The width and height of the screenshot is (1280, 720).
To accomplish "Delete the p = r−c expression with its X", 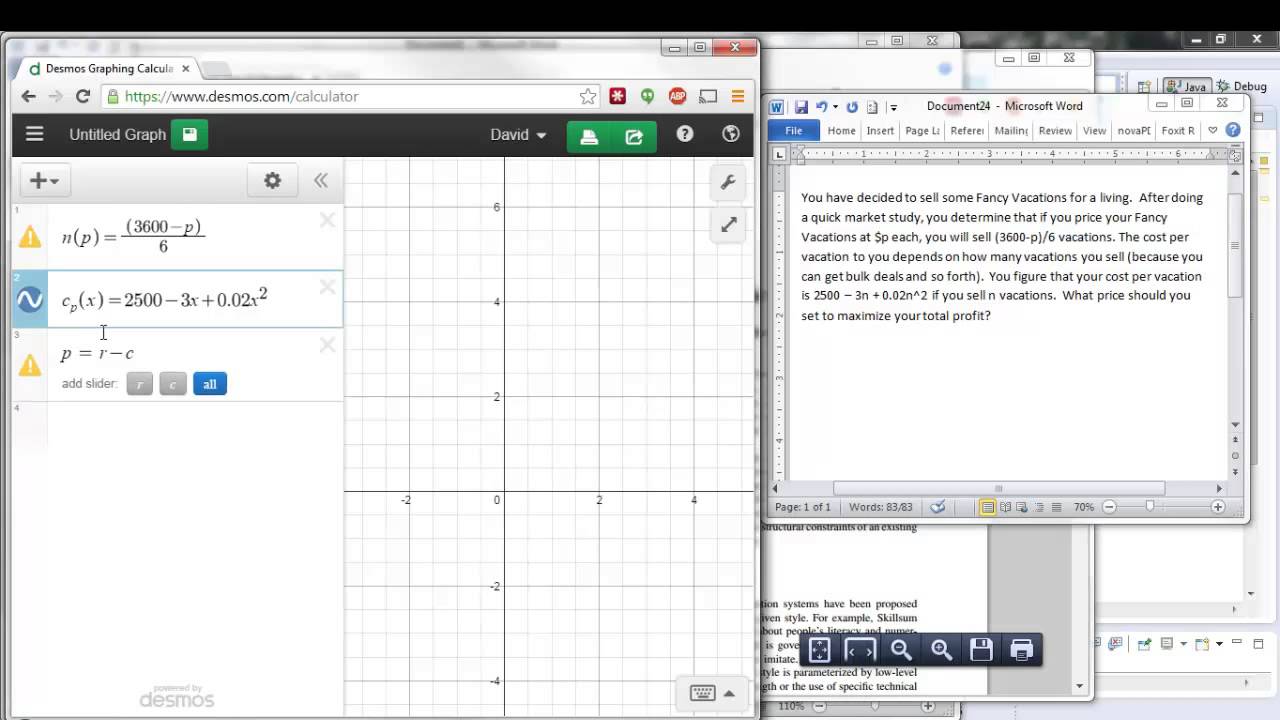I will (x=327, y=345).
